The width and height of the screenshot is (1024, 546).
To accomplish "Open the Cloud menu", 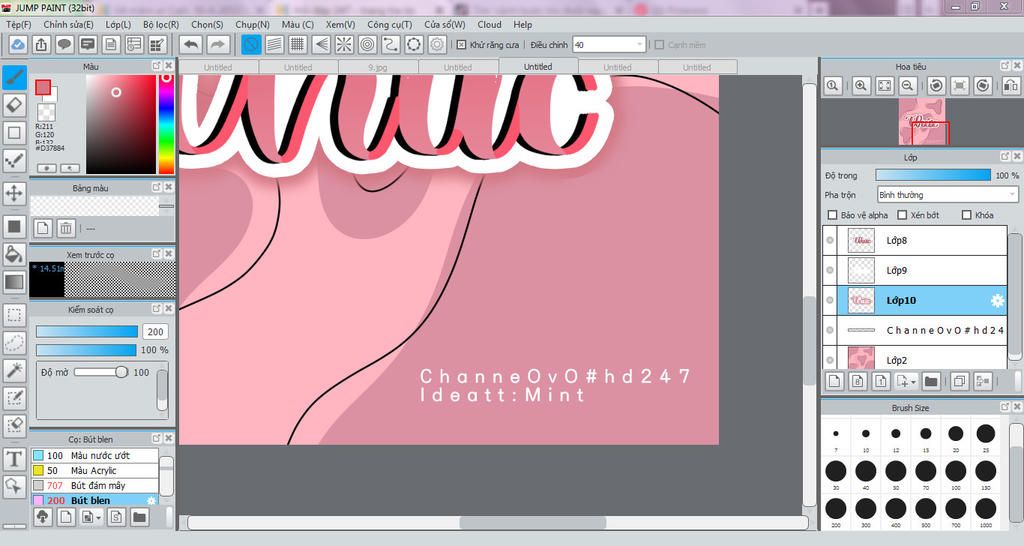I will tap(489, 24).
